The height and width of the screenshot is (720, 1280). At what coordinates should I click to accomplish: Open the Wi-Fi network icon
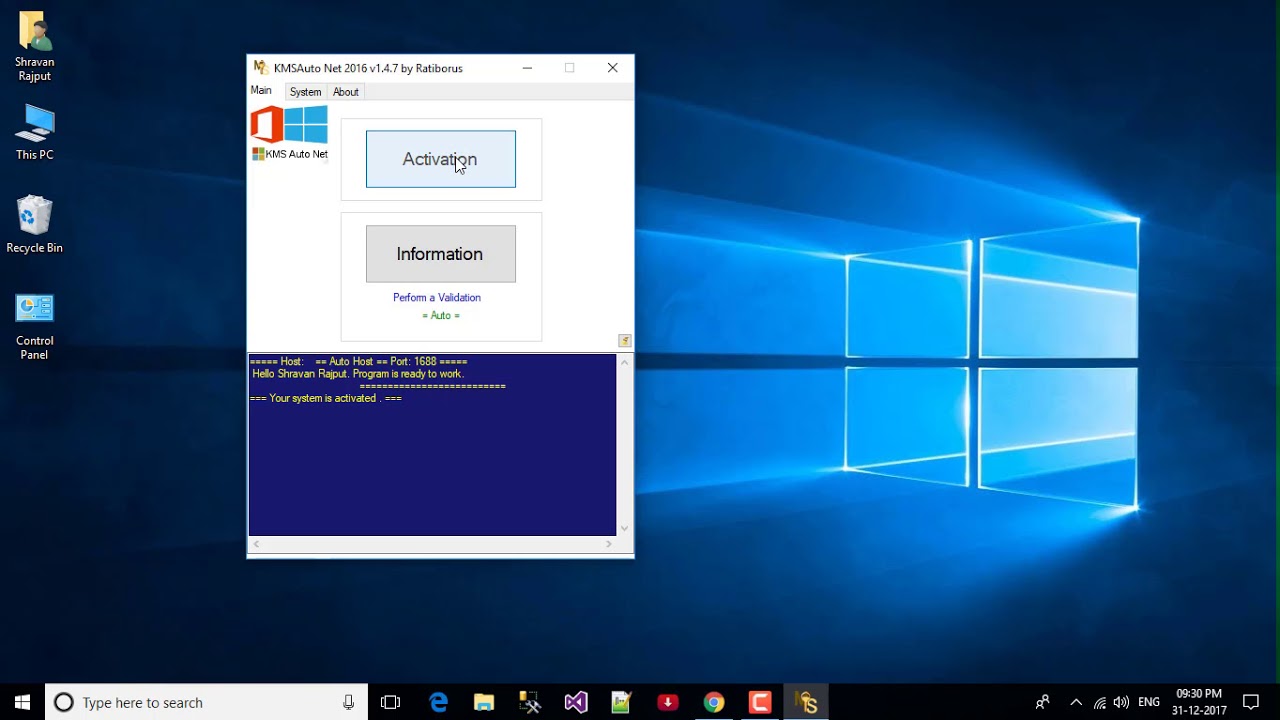pos(1100,703)
